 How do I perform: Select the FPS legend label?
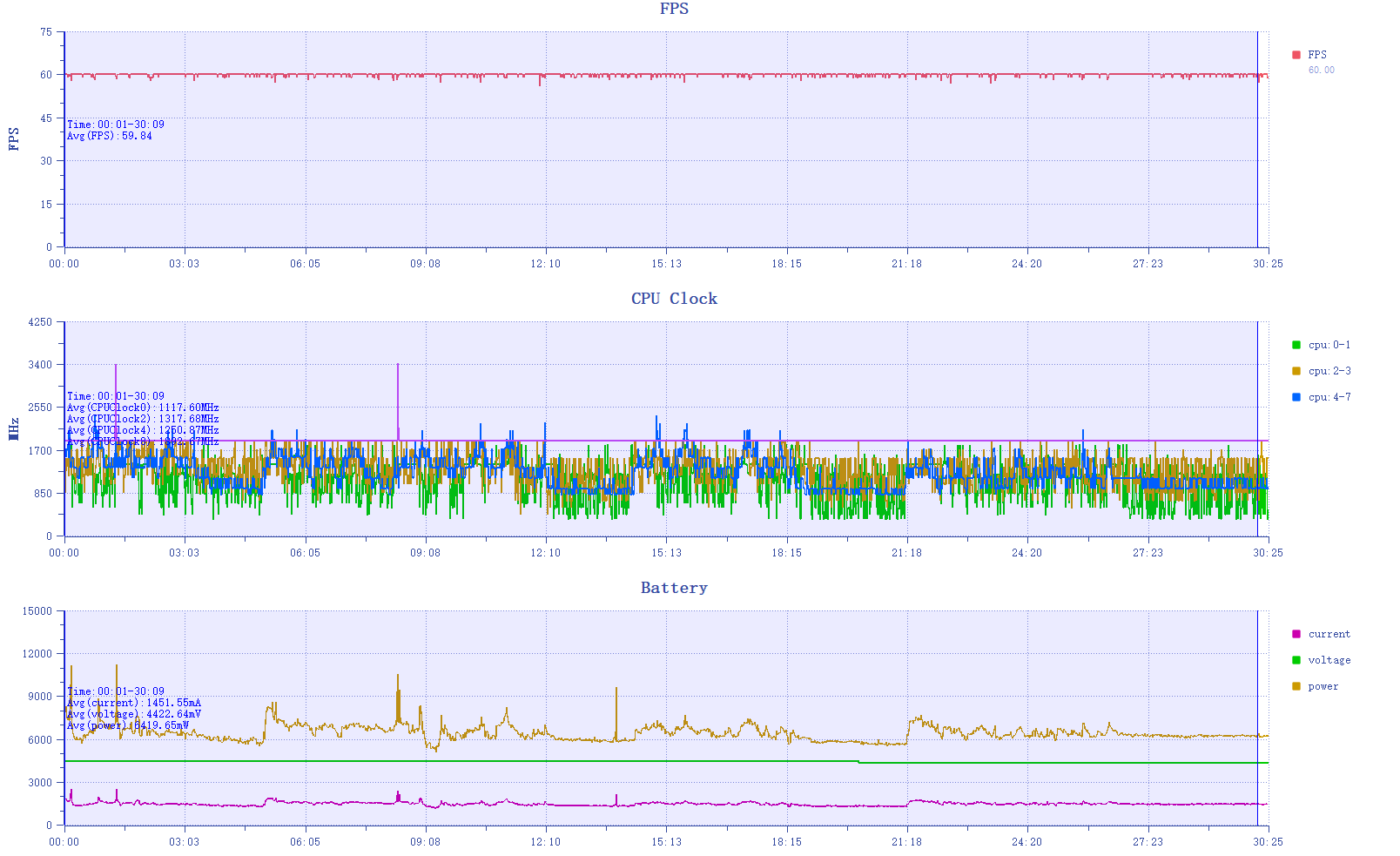[x=1317, y=55]
